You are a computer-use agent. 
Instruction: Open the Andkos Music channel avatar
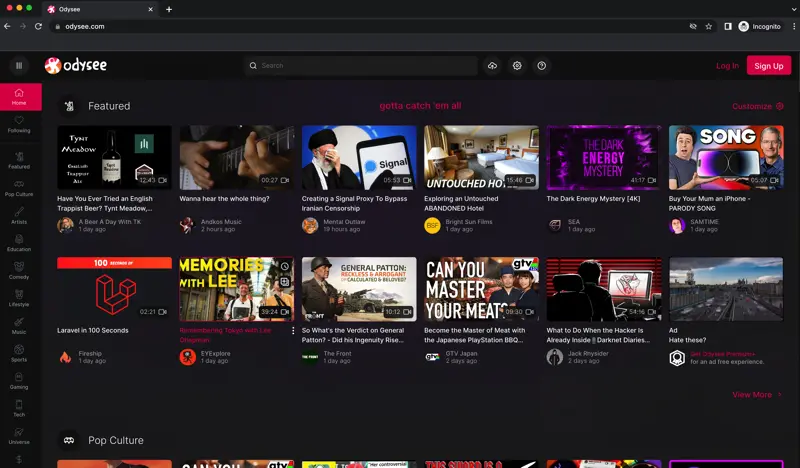(x=188, y=225)
